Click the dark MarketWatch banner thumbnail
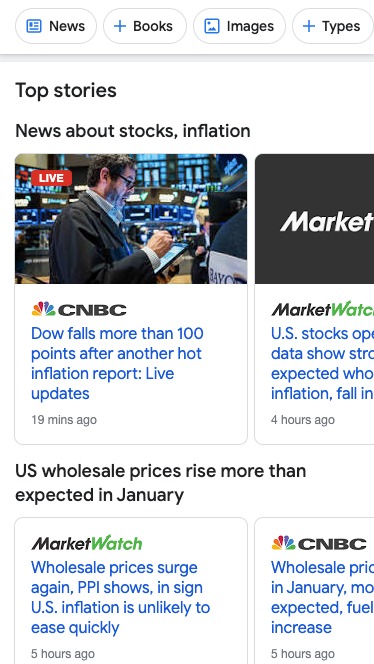Viewport: 374px width, 664px height. pos(314,219)
